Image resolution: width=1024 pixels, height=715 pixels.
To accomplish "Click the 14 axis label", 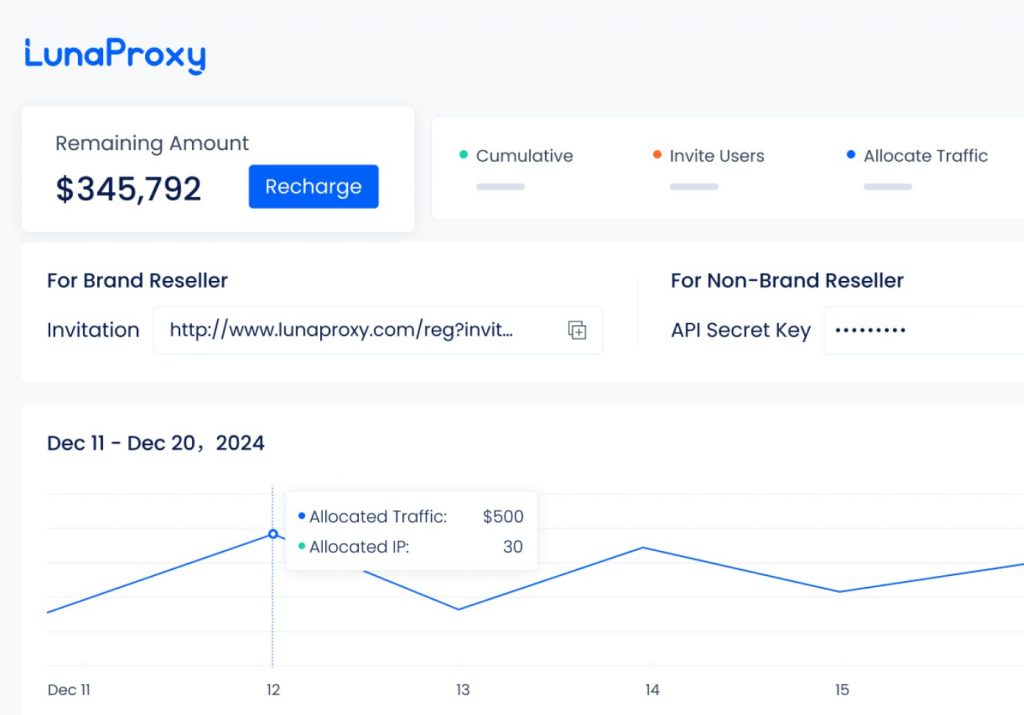I will (x=652, y=690).
